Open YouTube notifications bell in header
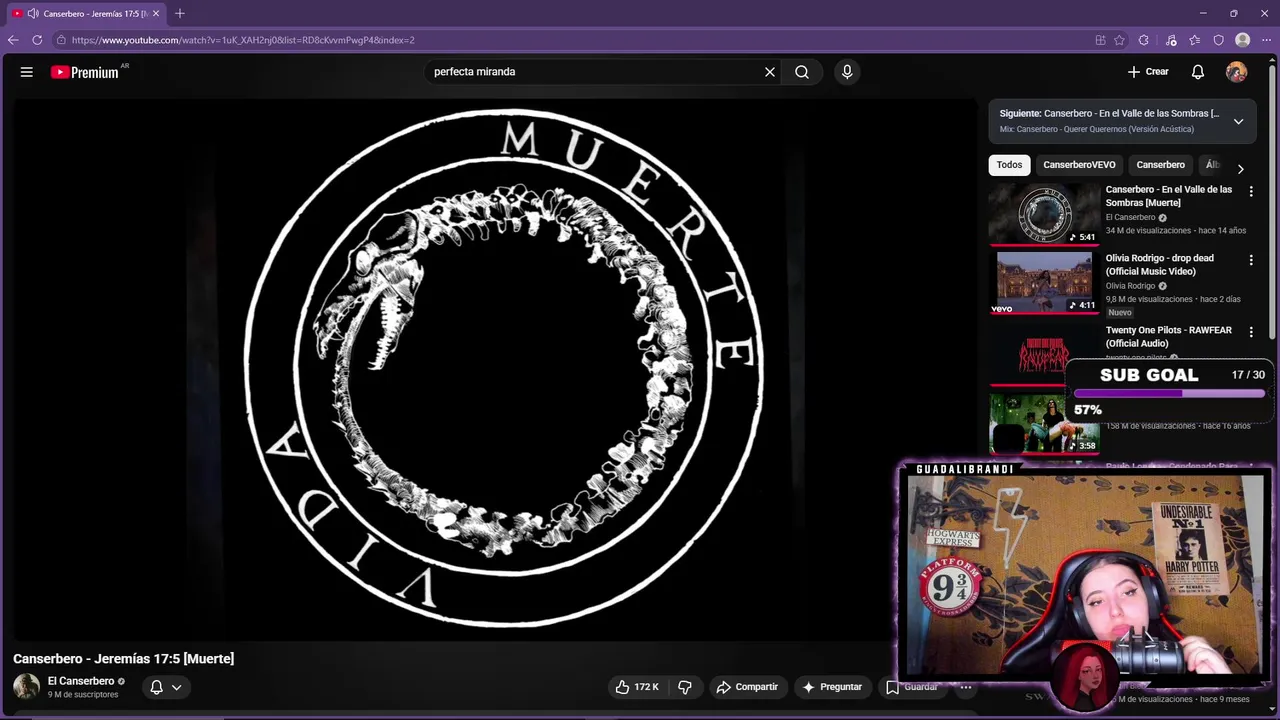The width and height of the screenshot is (1280, 720). pyautogui.click(x=1198, y=72)
